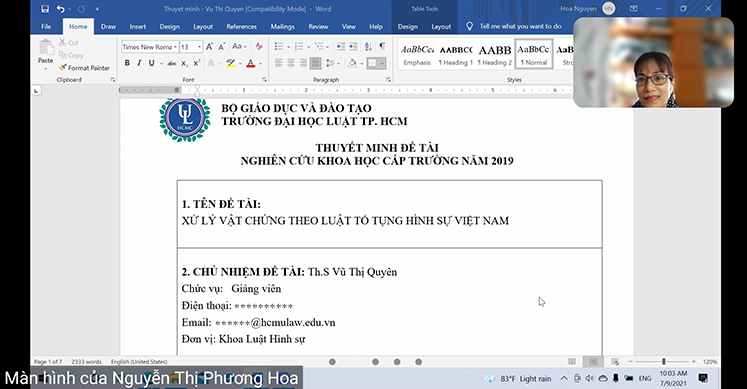747x389 pixels.
Task: Switch to Read Mode view
Action: [x=572, y=362]
